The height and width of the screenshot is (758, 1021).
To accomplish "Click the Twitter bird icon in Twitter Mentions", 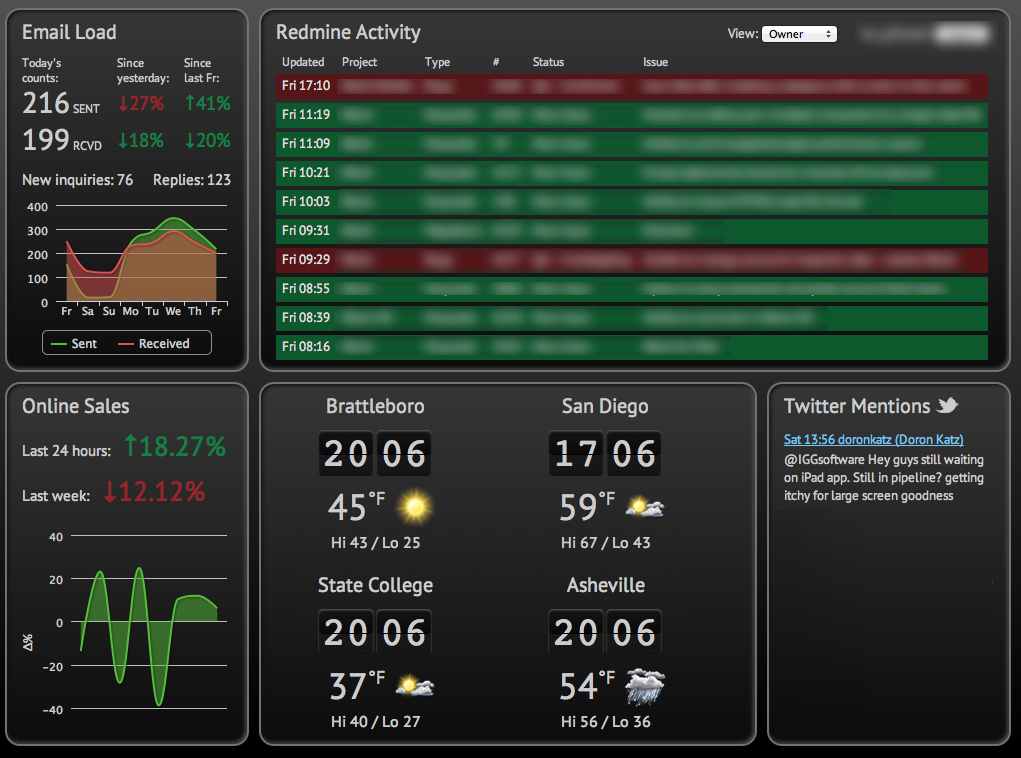I will point(947,405).
